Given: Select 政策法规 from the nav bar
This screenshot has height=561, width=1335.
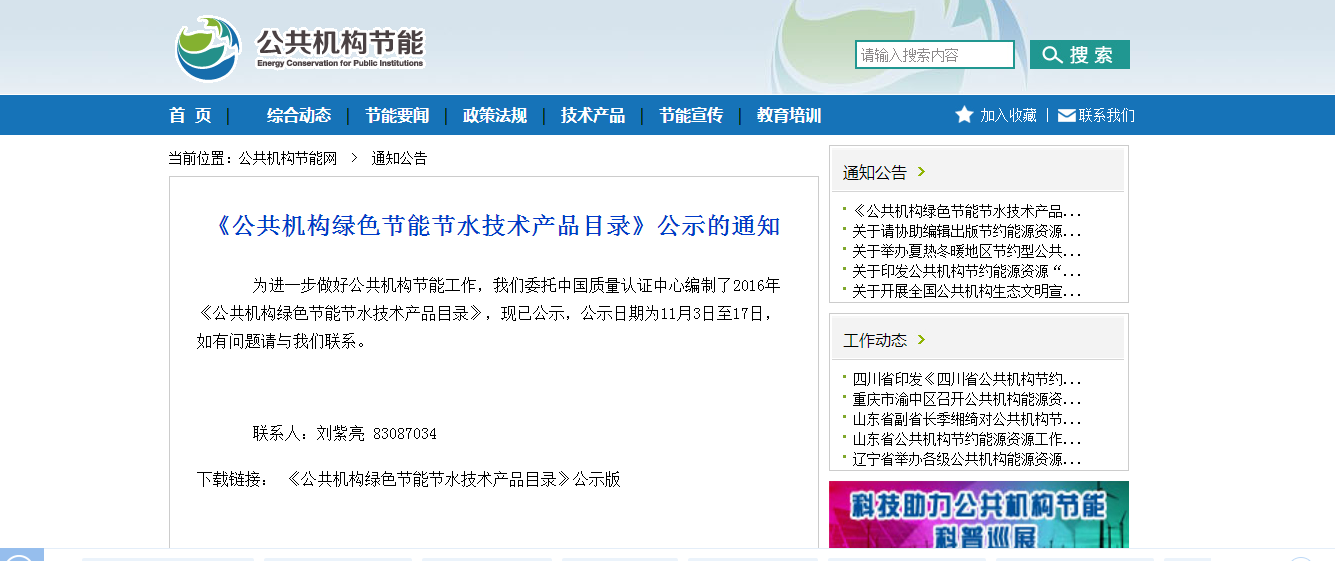Looking at the screenshot, I should point(494,115).
